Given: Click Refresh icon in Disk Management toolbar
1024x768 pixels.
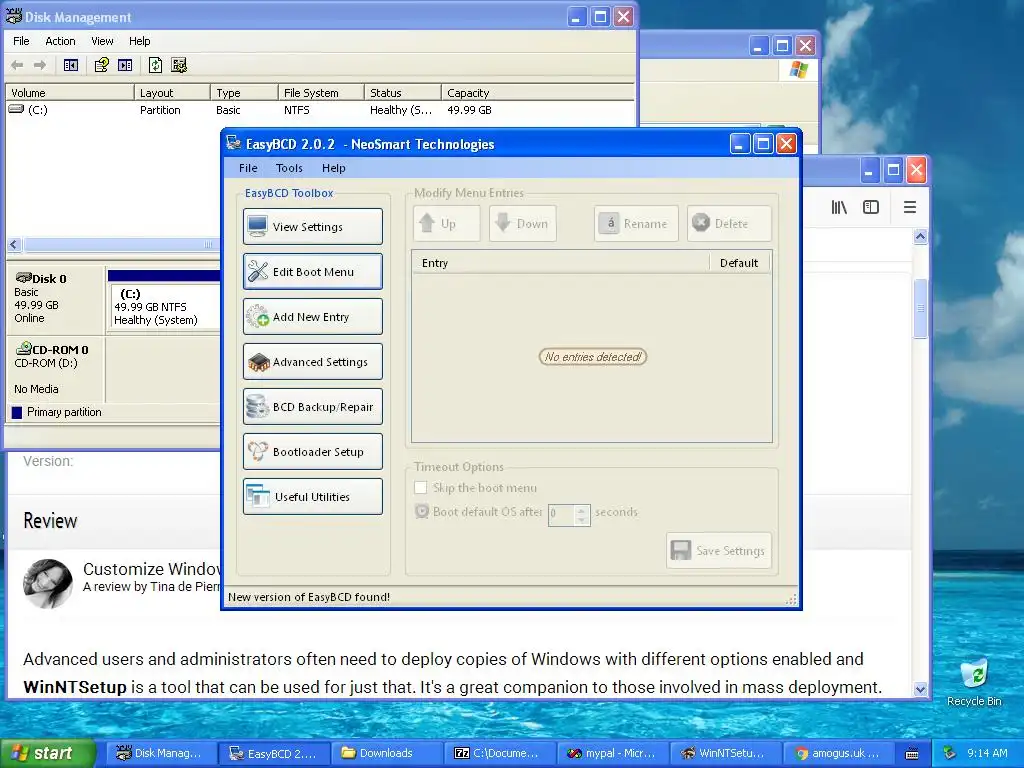Looking at the screenshot, I should (155, 65).
